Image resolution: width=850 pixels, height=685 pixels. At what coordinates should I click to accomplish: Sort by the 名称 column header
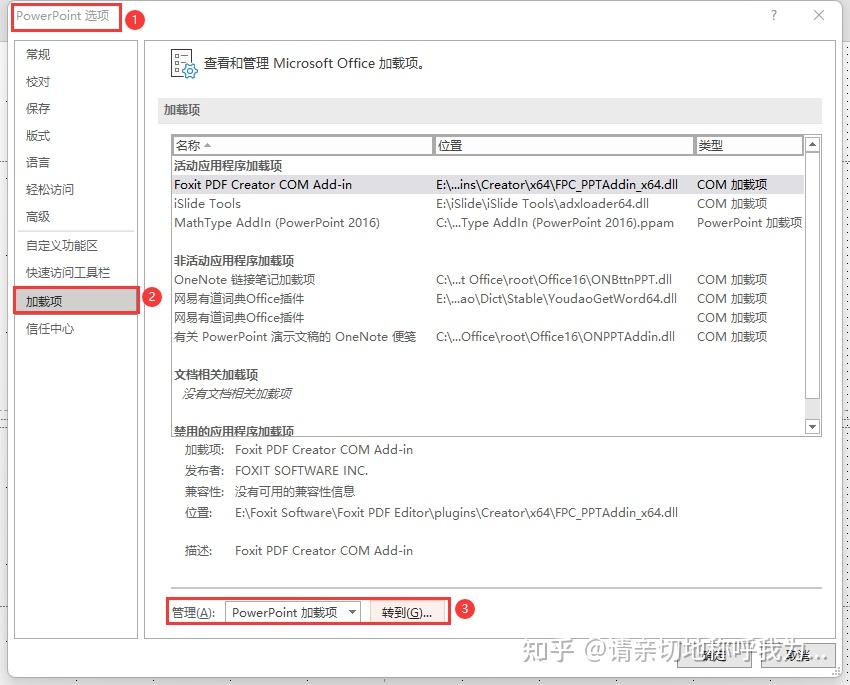pyautogui.click(x=303, y=145)
